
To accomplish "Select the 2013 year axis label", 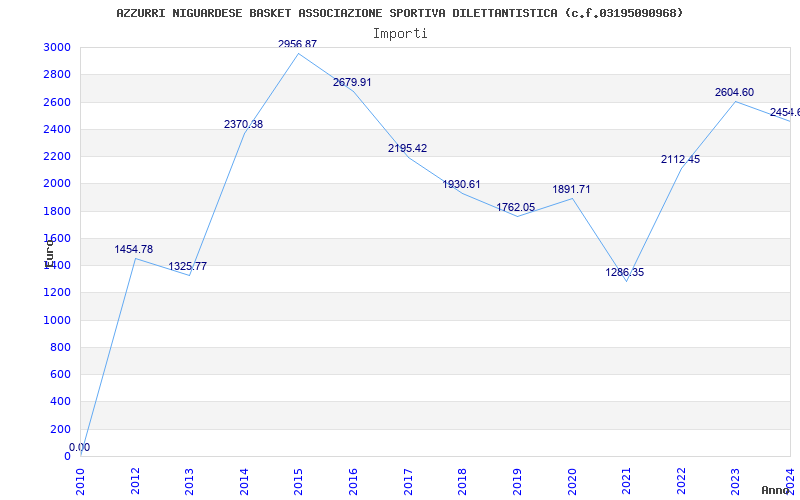I will click(189, 482).
